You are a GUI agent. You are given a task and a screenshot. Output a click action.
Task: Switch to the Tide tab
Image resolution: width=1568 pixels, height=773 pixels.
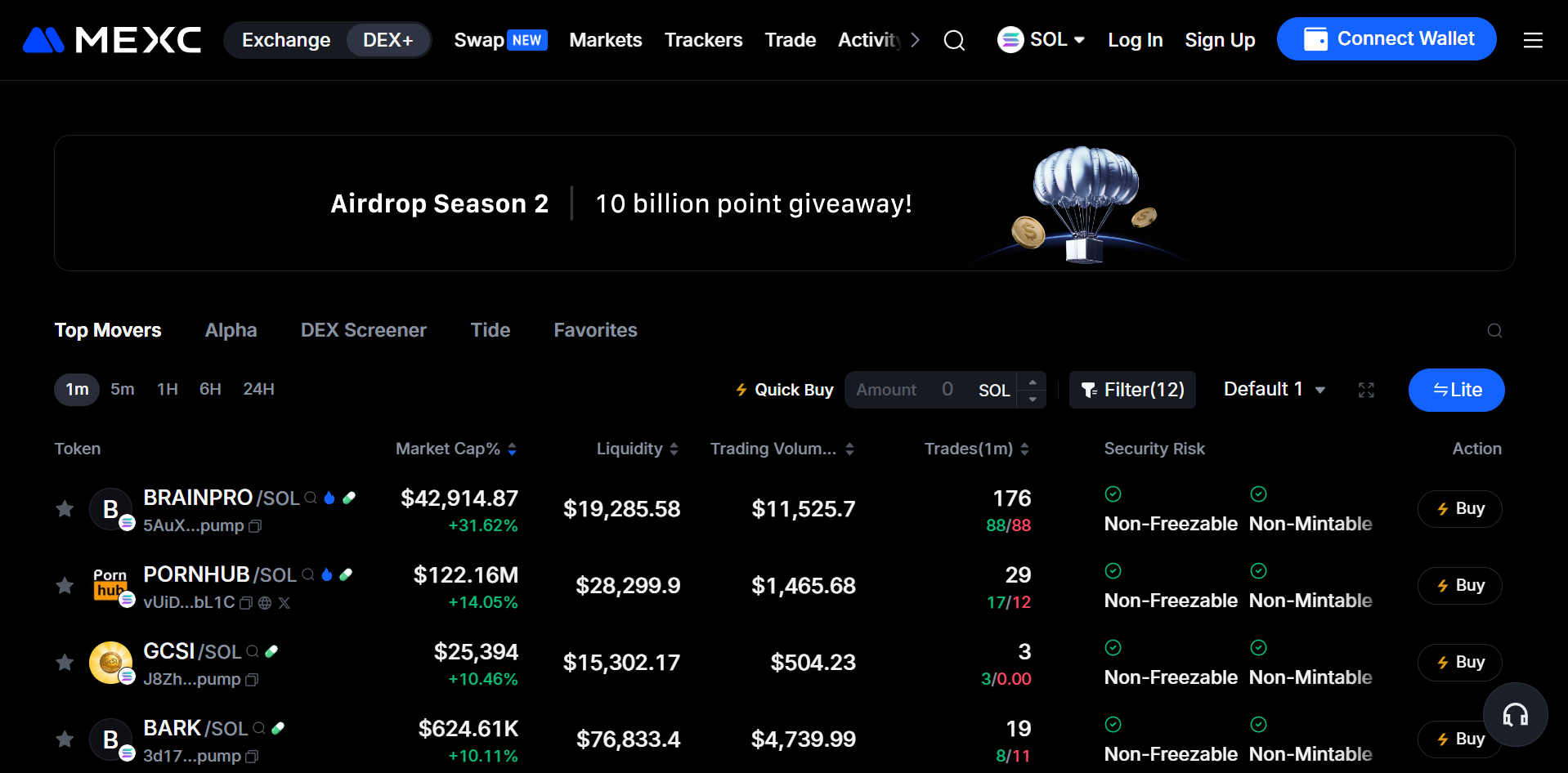point(491,330)
